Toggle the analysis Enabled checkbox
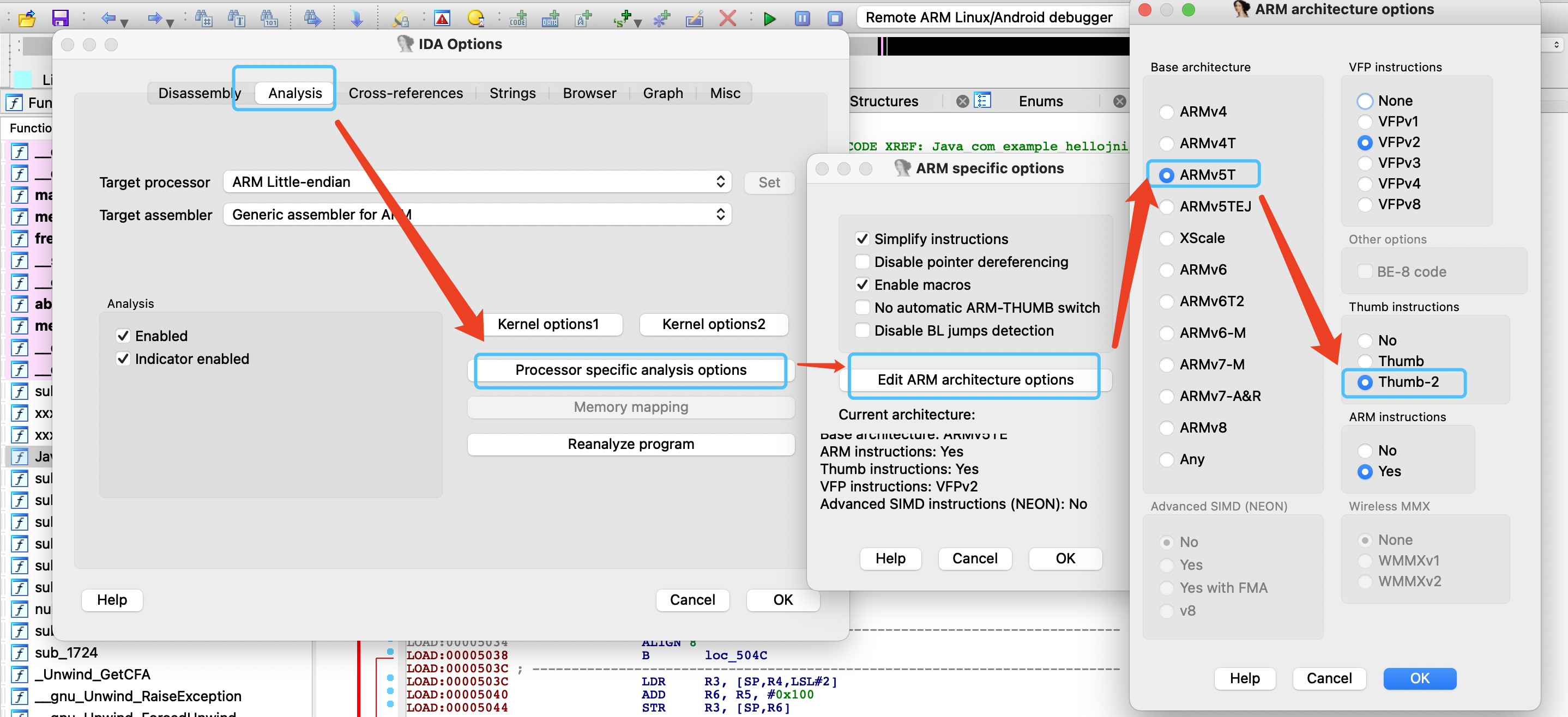Screen dimensions: 1568x717 pyautogui.click(x=123, y=336)
